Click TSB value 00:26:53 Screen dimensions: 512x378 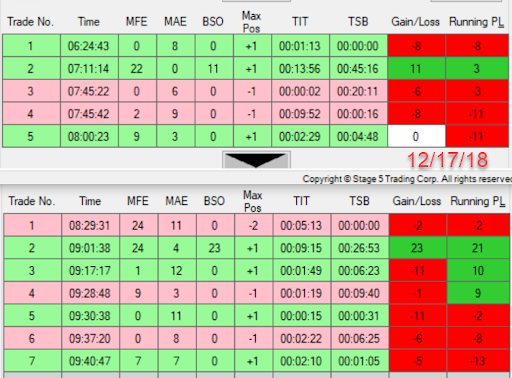click(360, 248)
